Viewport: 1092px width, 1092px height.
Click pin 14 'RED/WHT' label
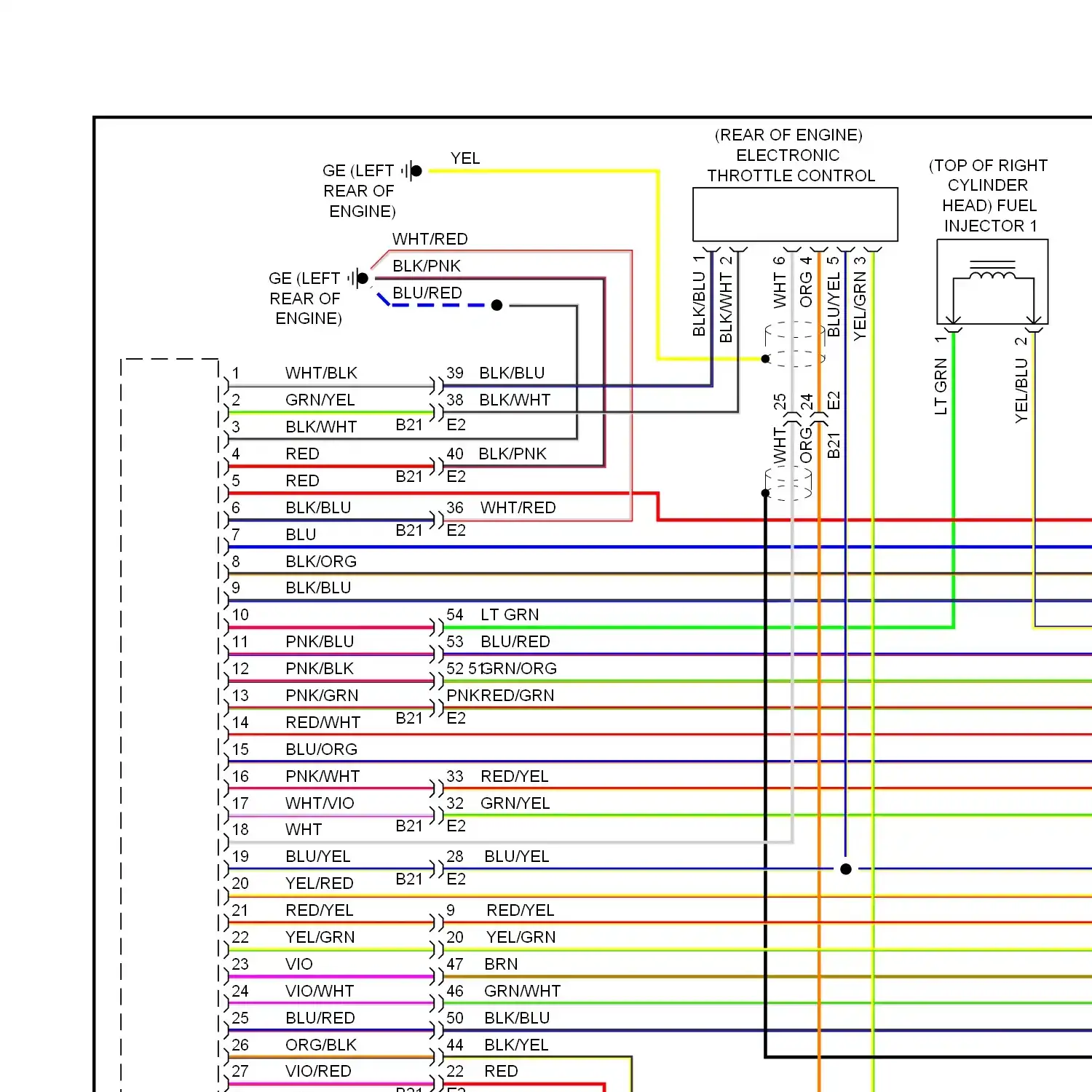(323, 722)
